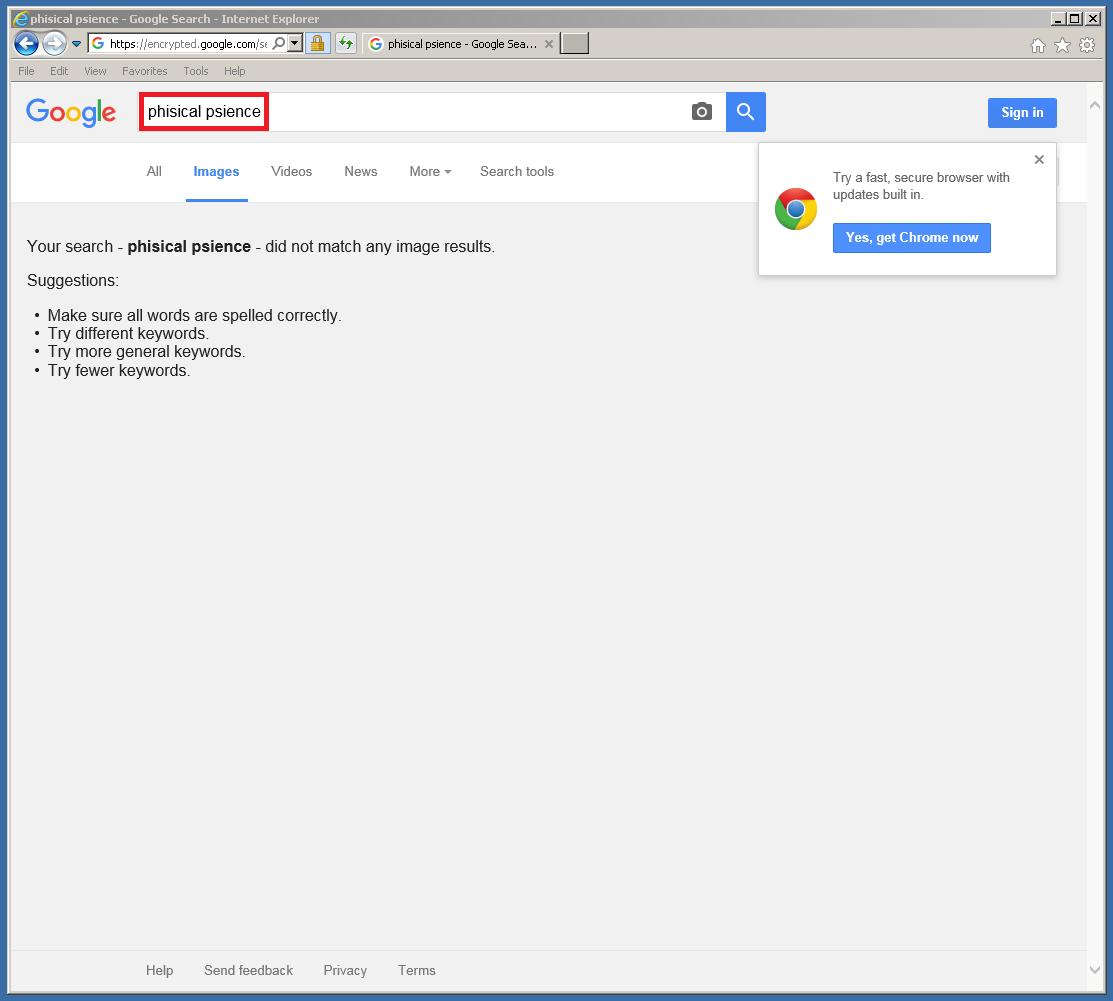Viewport: 1113px width, 1001px height.
Task: Select the Images tab
Action: tap(216, 172)
